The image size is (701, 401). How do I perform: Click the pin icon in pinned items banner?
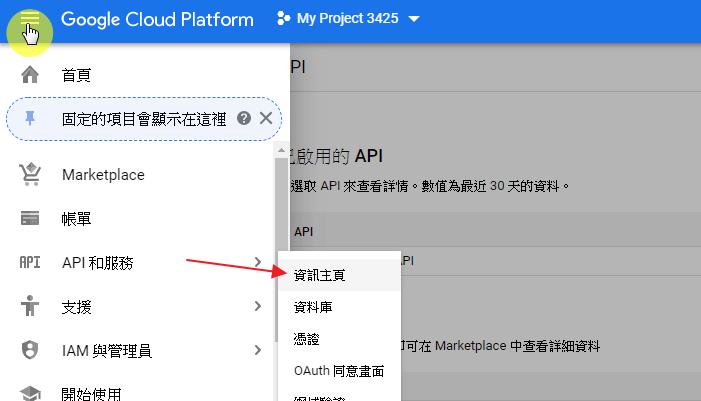(30, 118)
